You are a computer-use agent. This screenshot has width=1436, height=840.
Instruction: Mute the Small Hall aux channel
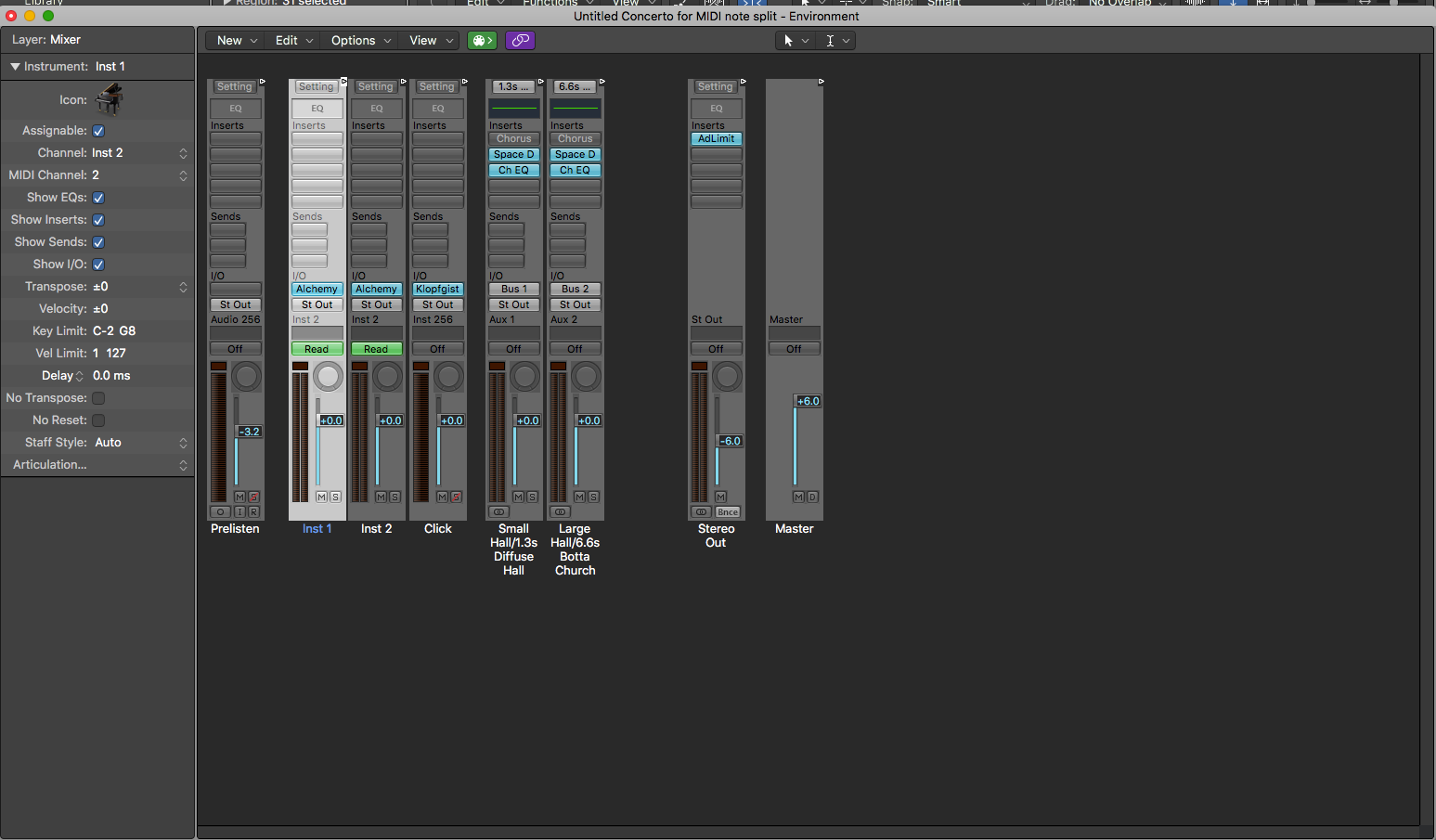tap(518, 498)
